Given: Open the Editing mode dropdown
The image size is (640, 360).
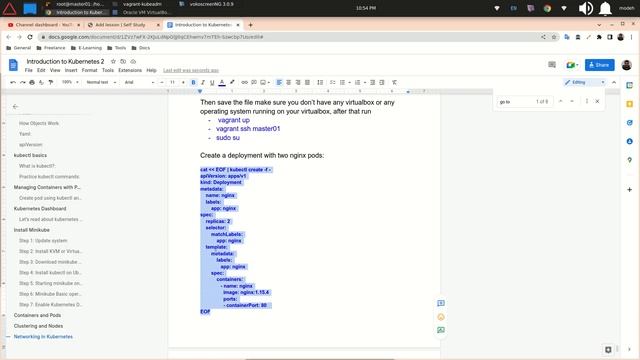Looking at the screenshot, I should tap(584, 82).
